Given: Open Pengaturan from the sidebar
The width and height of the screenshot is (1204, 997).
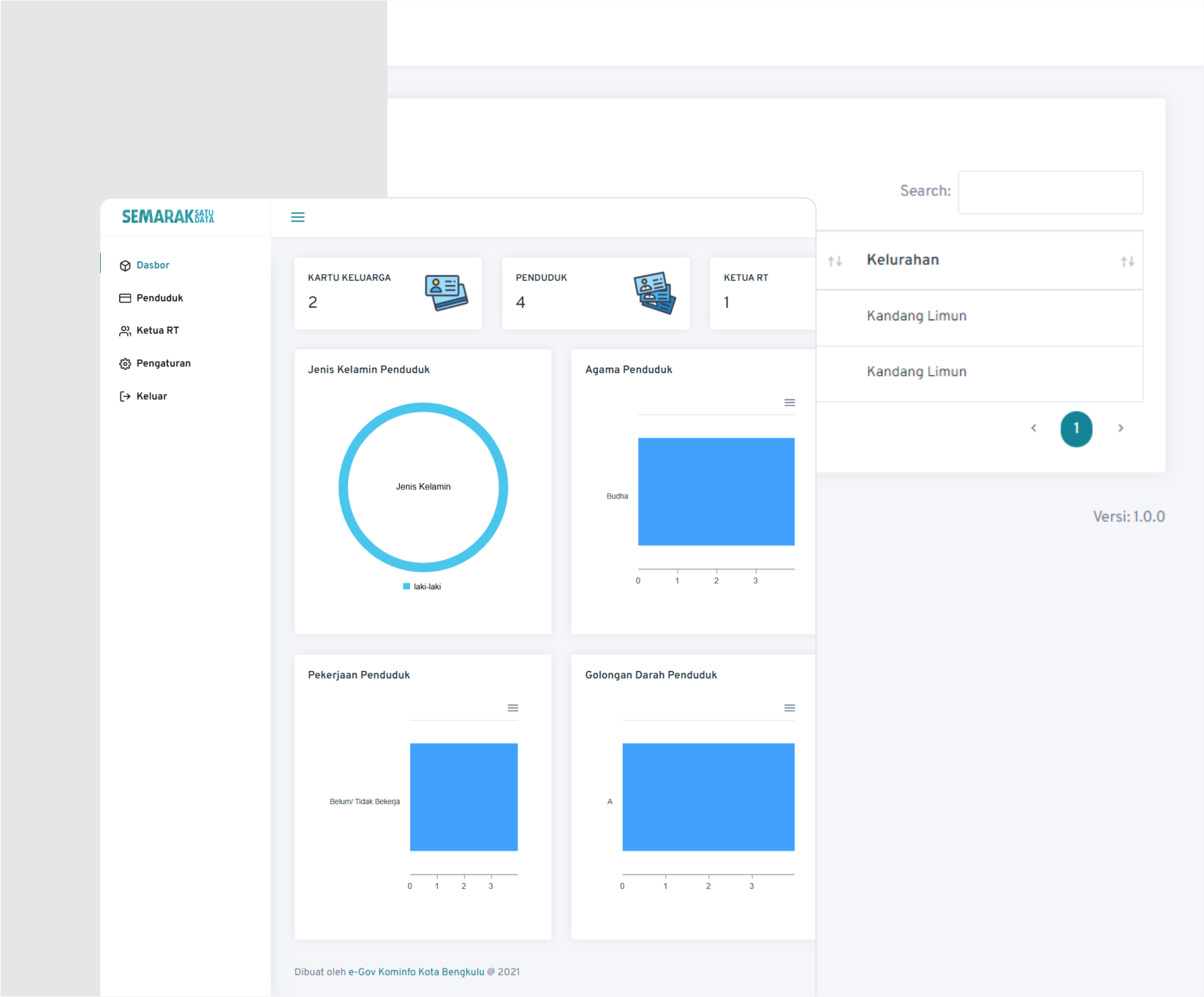Looking at the screenshot, I should tap(163, 363).
